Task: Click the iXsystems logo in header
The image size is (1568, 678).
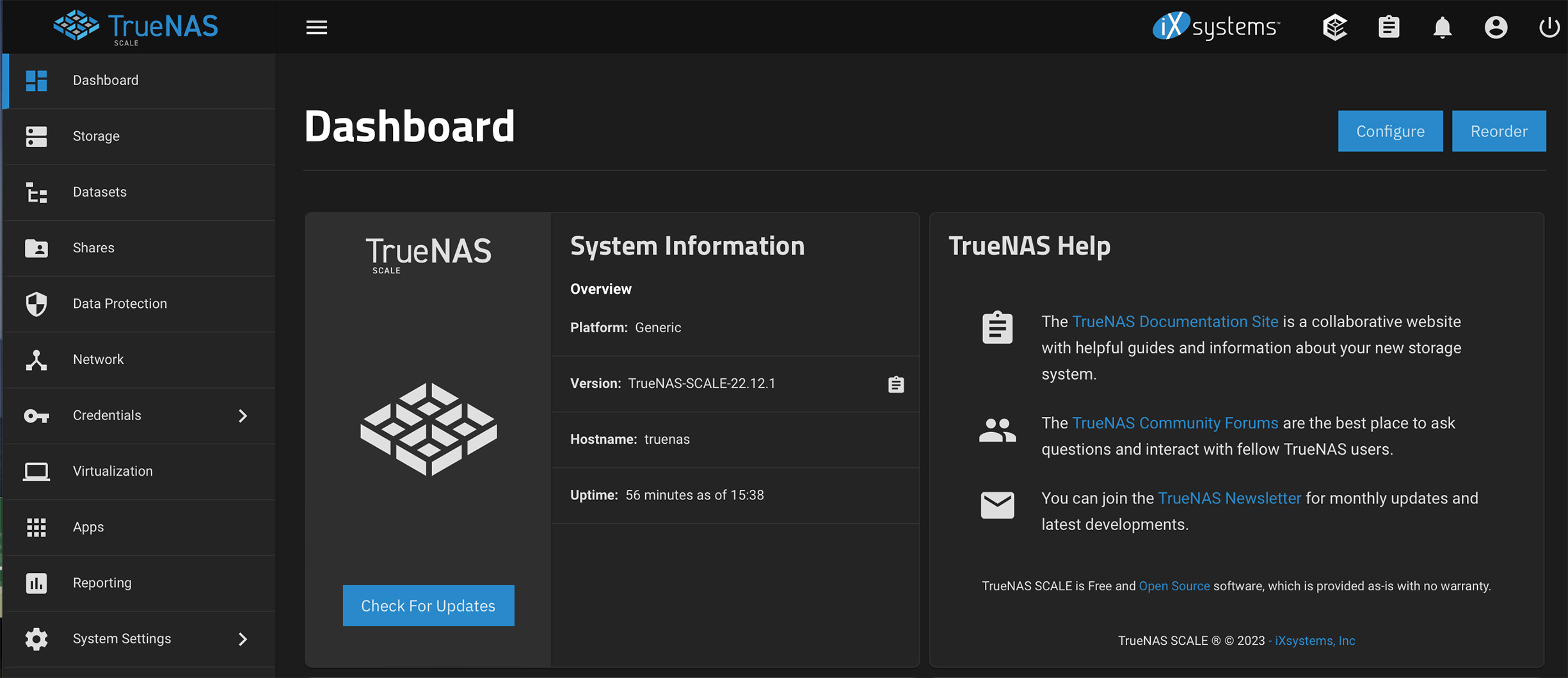Action: pyautogui.click(x=1216, y=27)
